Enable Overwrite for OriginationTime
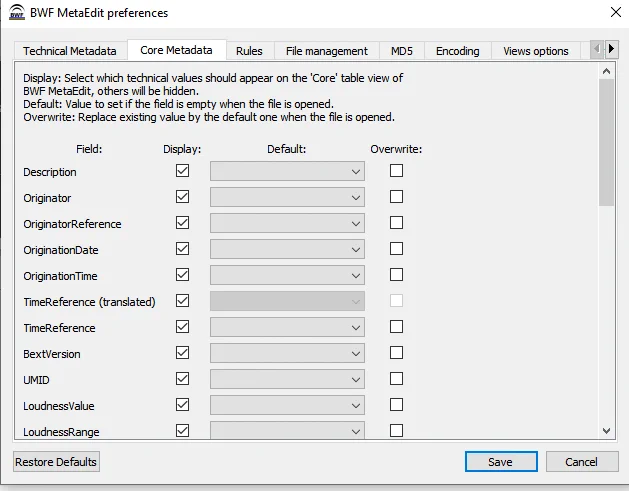Image resolution: width=629 pixels, height=491 pixels. pyautogui.click(x=396, y=275)
